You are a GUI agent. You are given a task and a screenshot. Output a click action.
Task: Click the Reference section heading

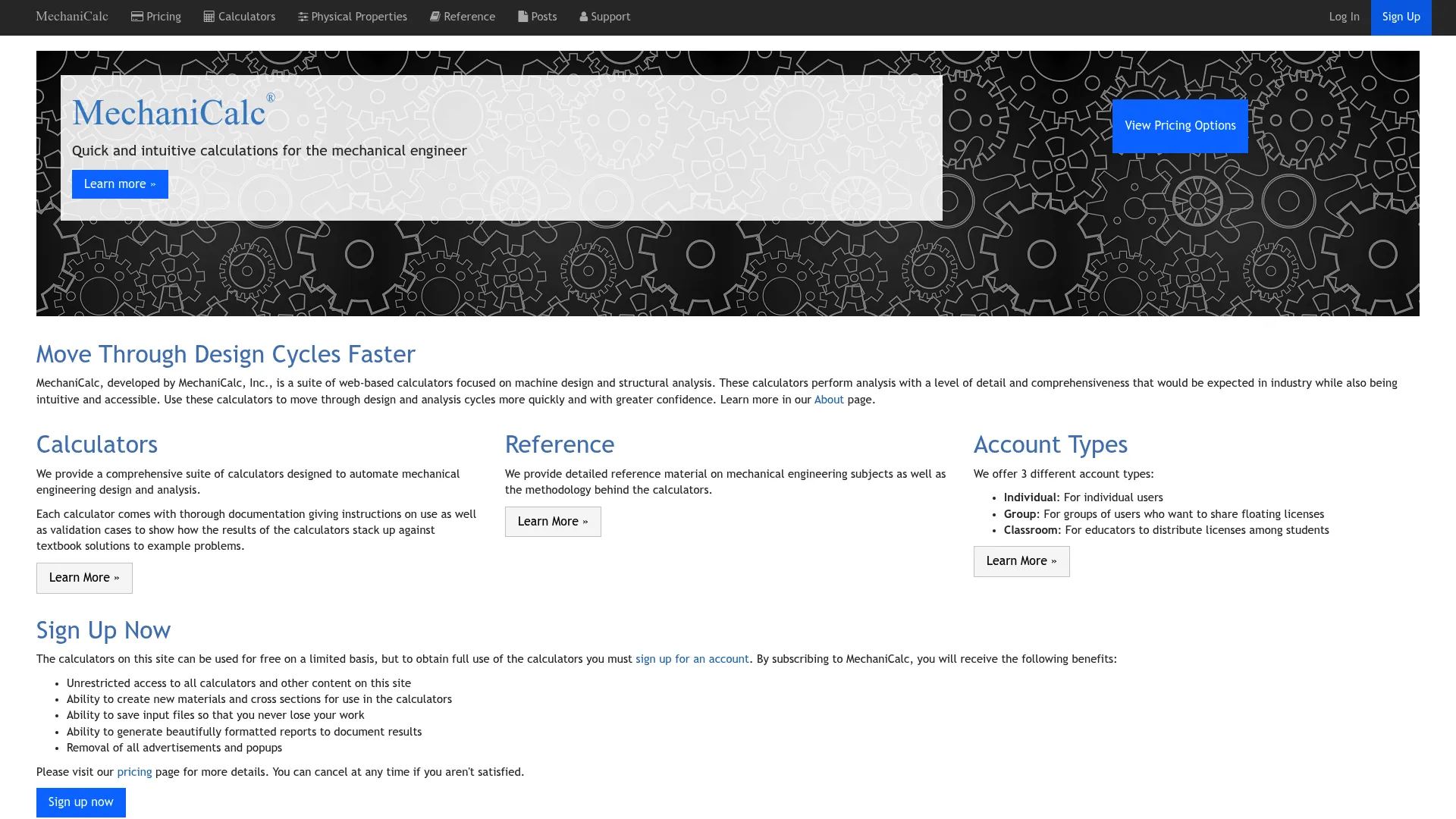pos(560,444)
